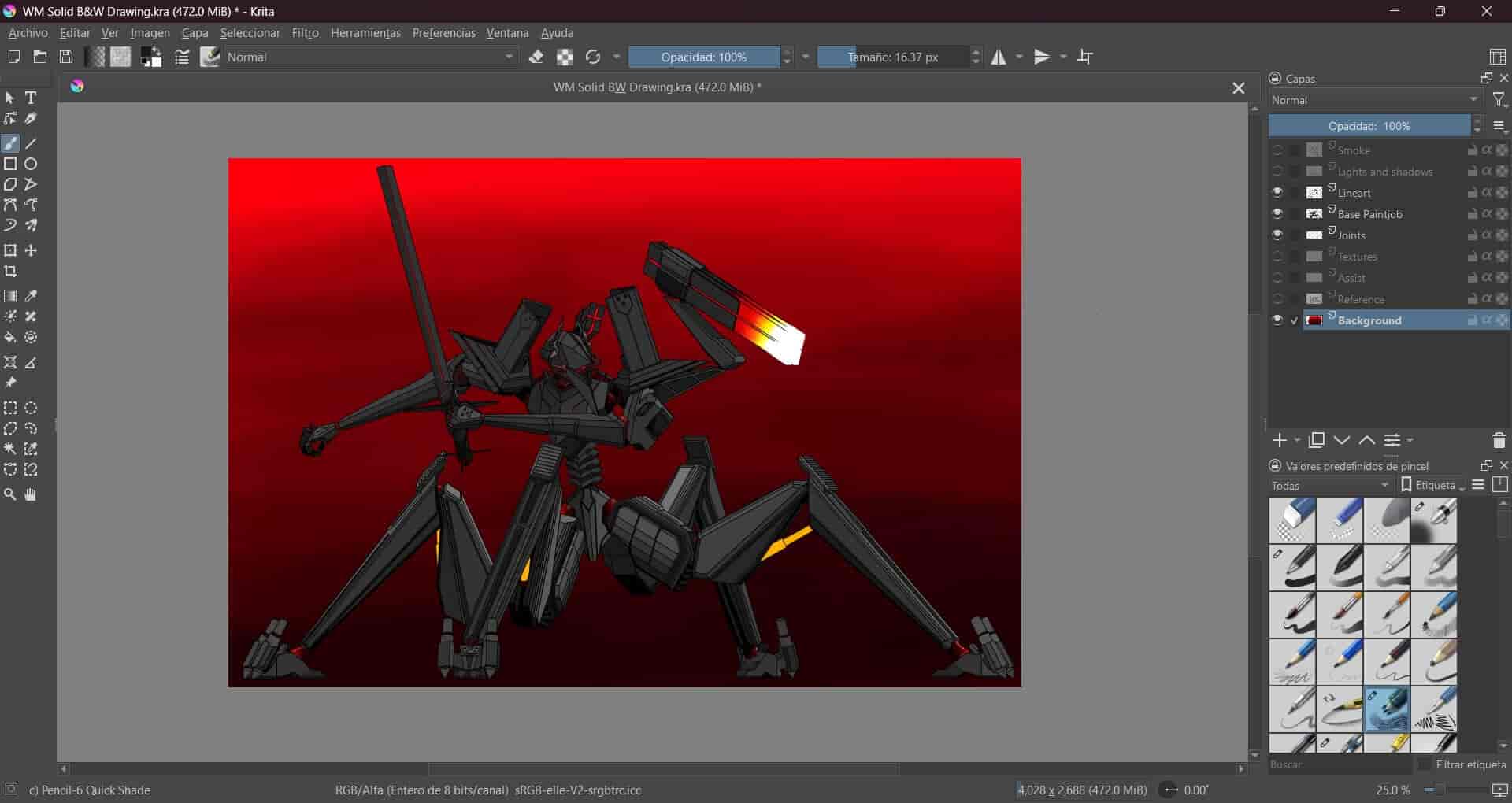This screenshot has width=1512, height=803.
Task: Toggle preserve alpha in the toolbar
Action: (x=565, y=57)
